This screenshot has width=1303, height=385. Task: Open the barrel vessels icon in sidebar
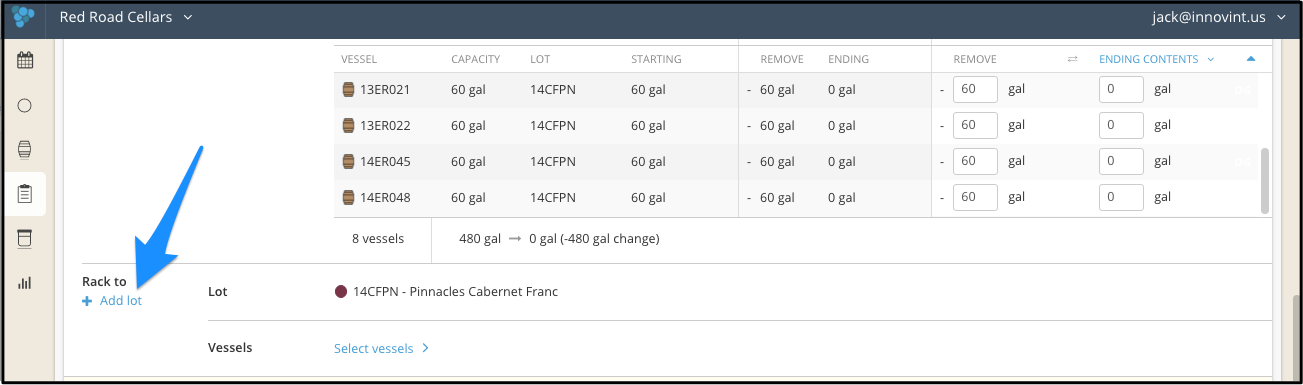click(x=25, y=149)
